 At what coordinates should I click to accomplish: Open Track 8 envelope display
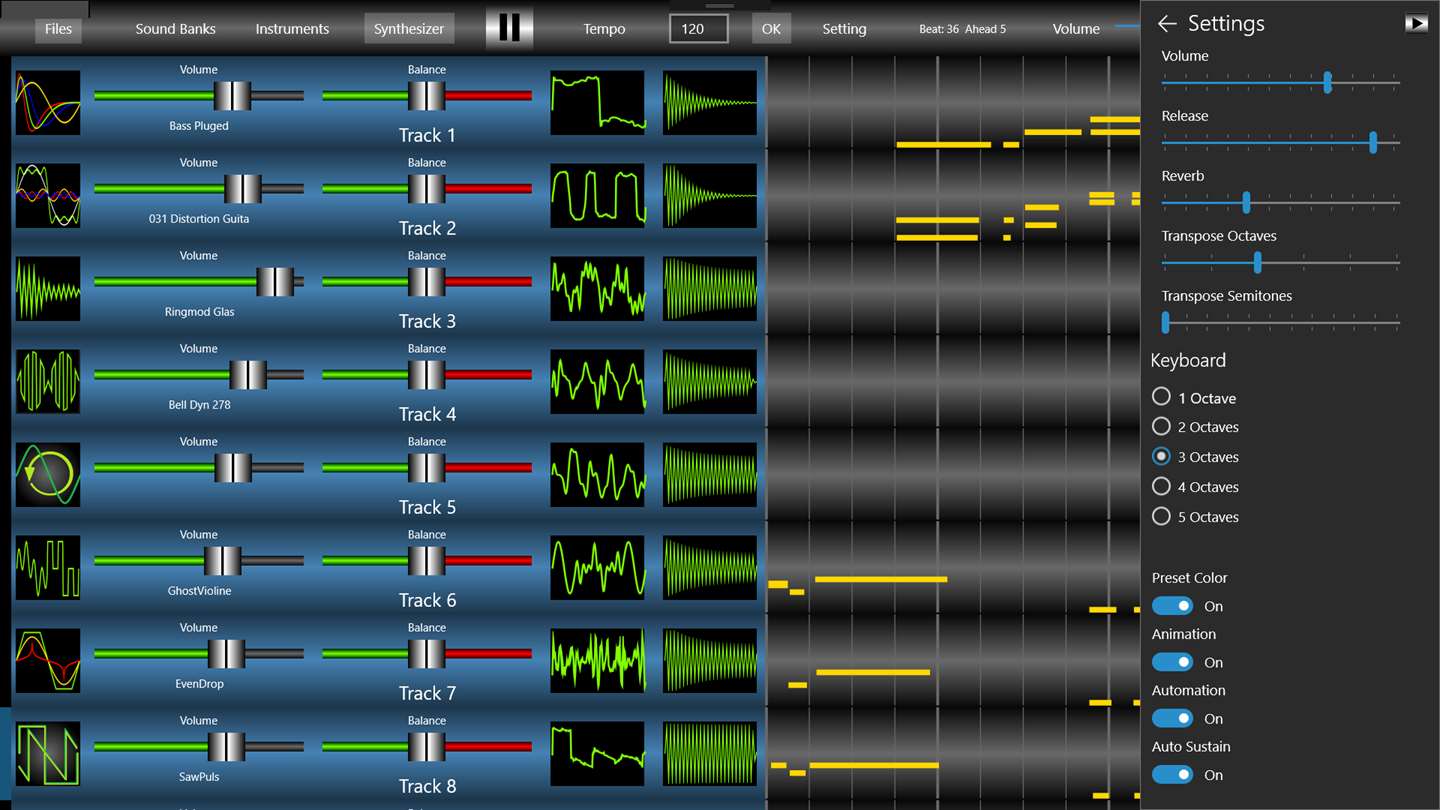point(710,753)
